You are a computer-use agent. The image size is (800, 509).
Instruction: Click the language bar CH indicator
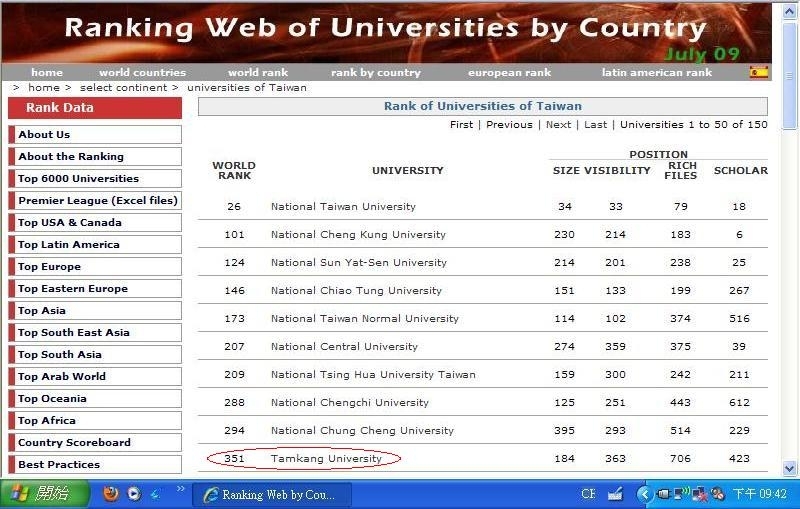coord(588,494)
